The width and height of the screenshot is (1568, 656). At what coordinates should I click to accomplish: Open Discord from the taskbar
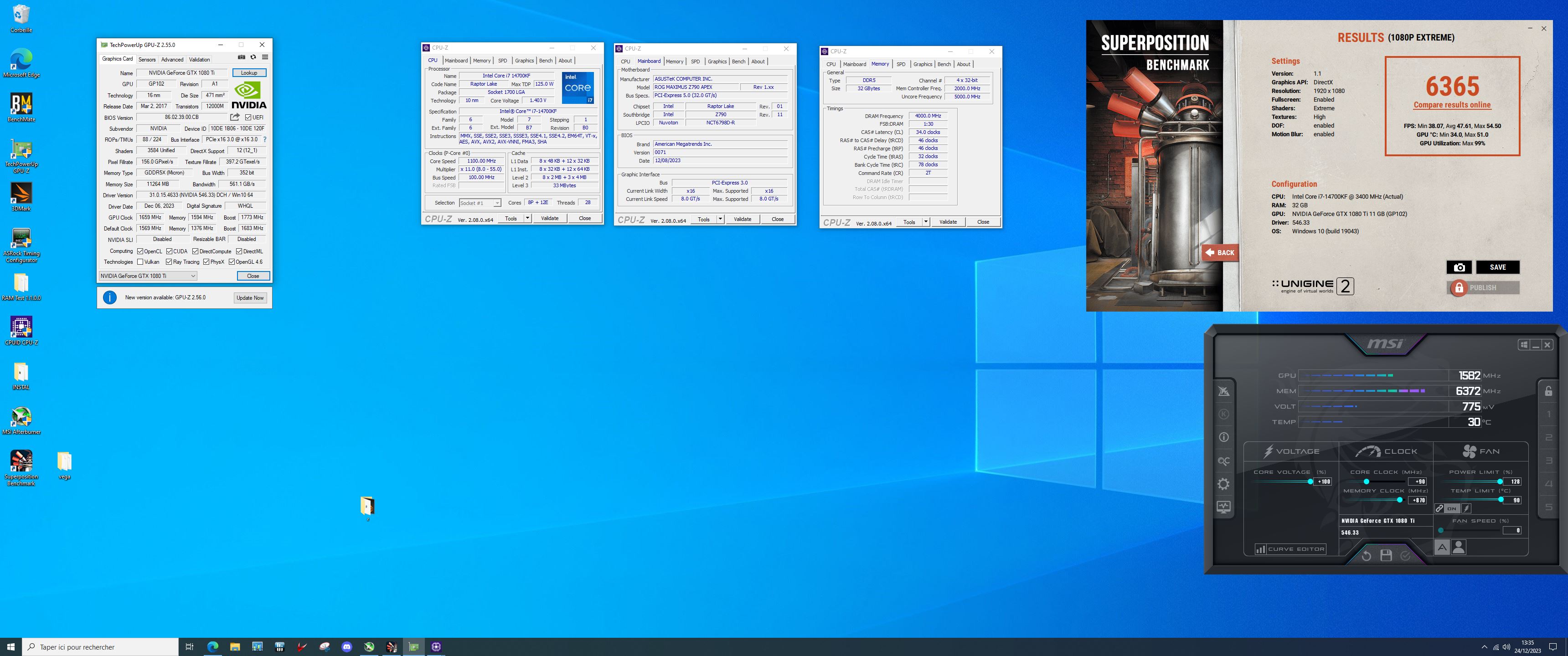[x=347, y=647]
